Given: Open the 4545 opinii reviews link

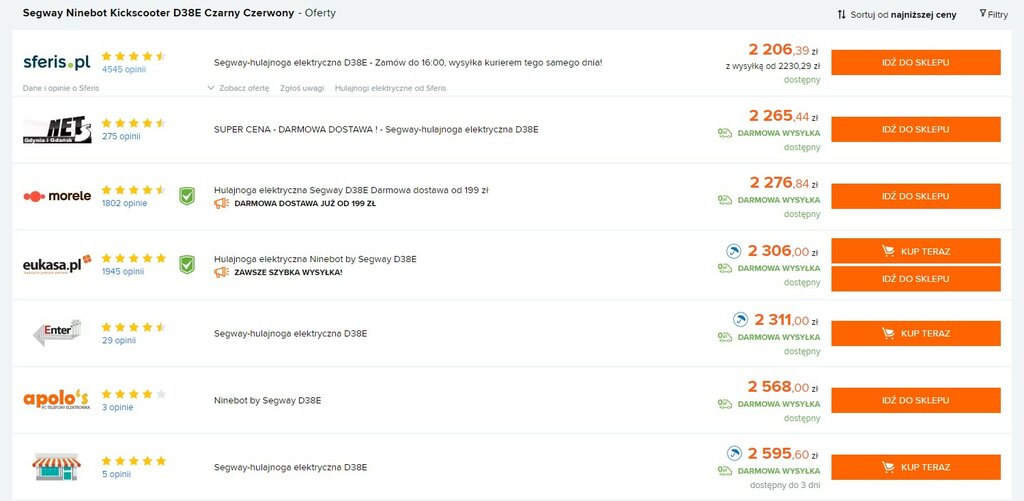Looking at the screenshot, I should pos(123,69).
